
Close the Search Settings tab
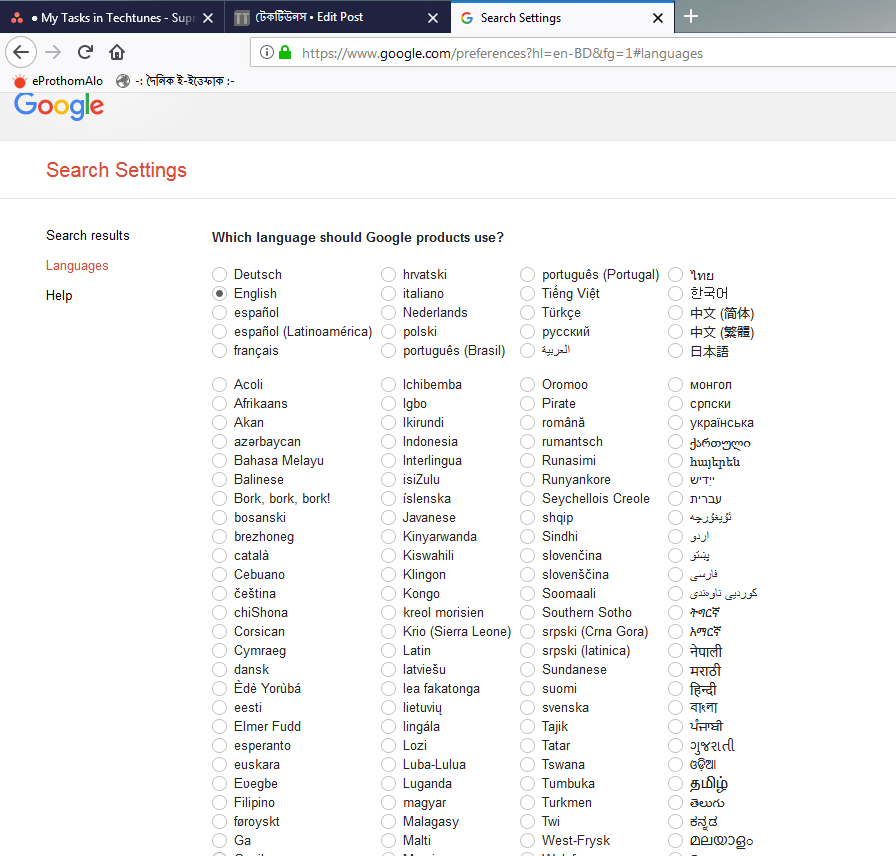(658, 18)
